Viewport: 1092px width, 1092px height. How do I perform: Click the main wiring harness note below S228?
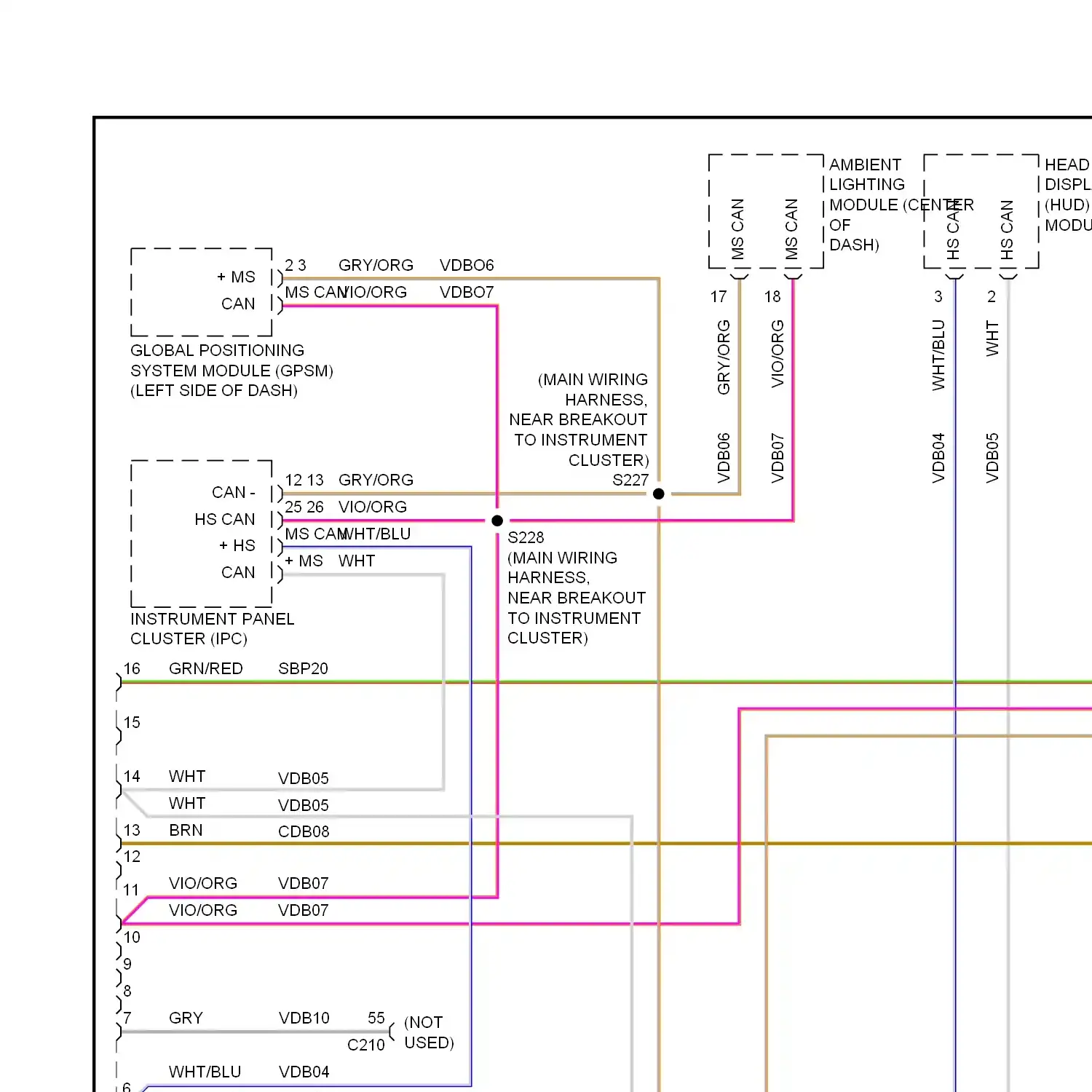(x=577, y=598)
